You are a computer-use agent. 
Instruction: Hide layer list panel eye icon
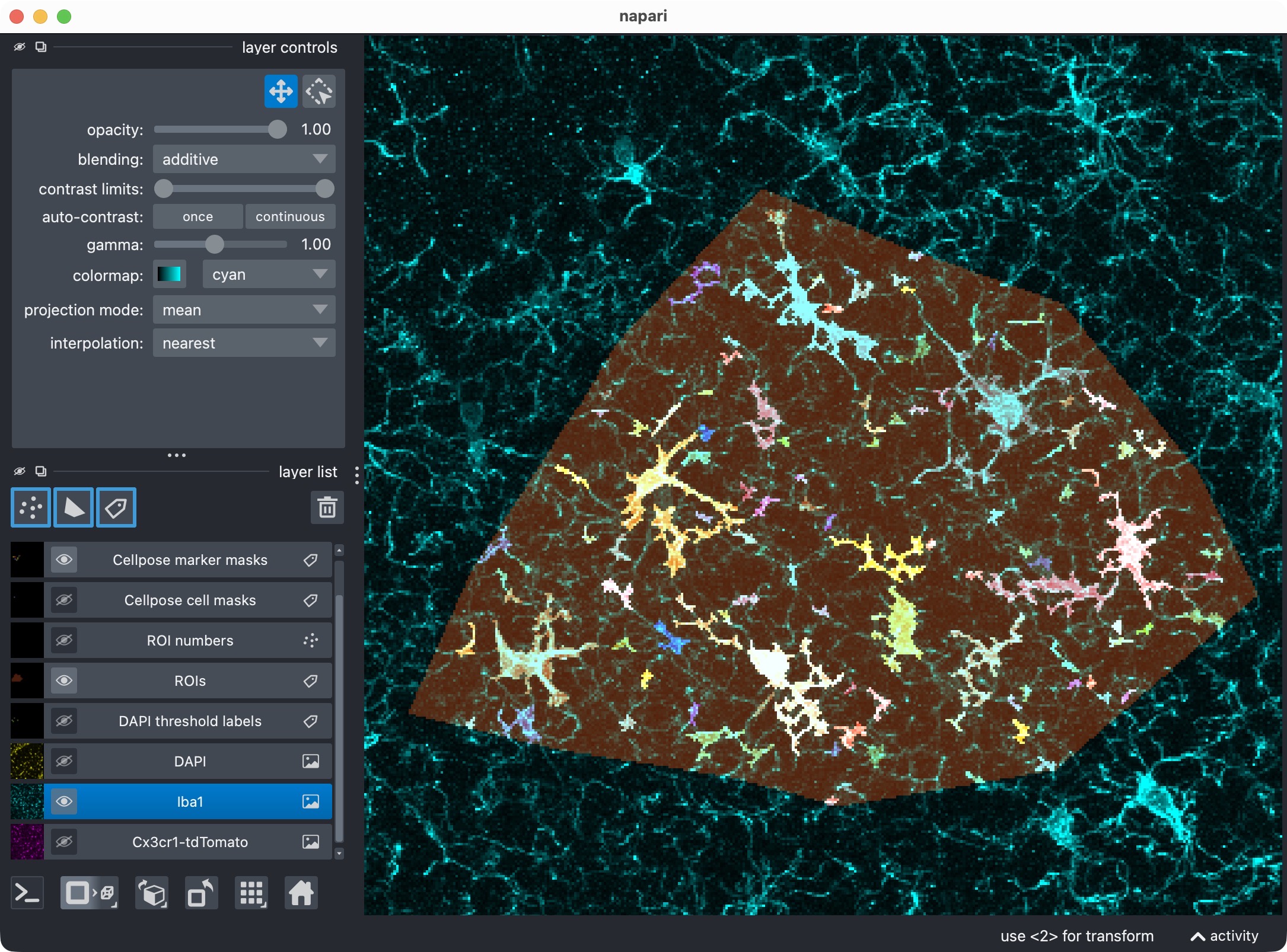(20, 471)
